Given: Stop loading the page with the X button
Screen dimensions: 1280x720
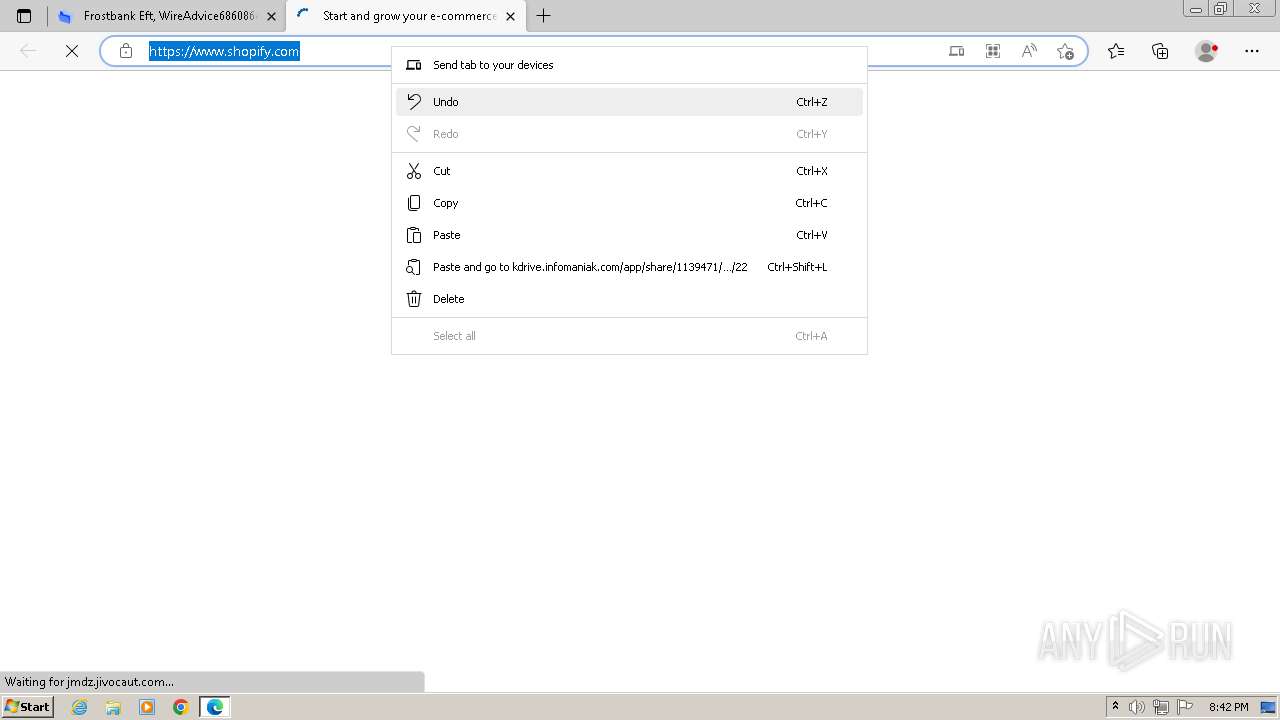Looking at the screenshot, I should click(x=72, y=51).
